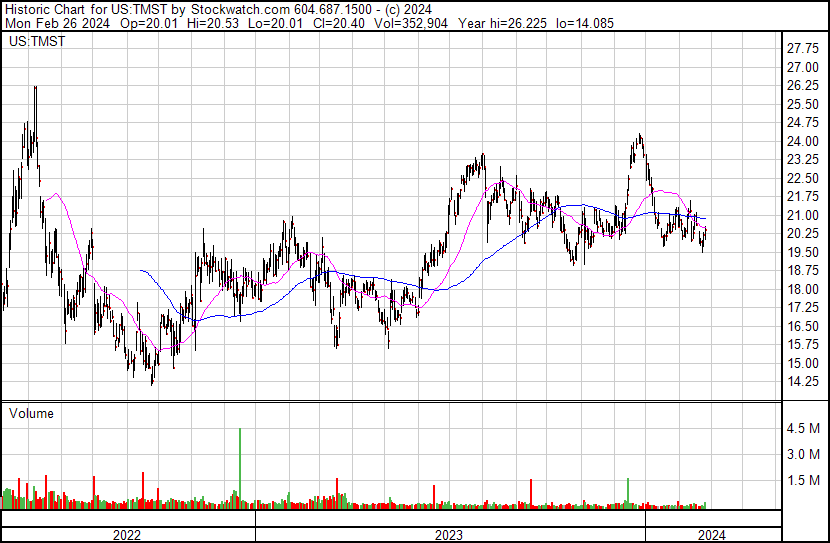
Task: Click the 14.25 price axis label
Action: 802,382
